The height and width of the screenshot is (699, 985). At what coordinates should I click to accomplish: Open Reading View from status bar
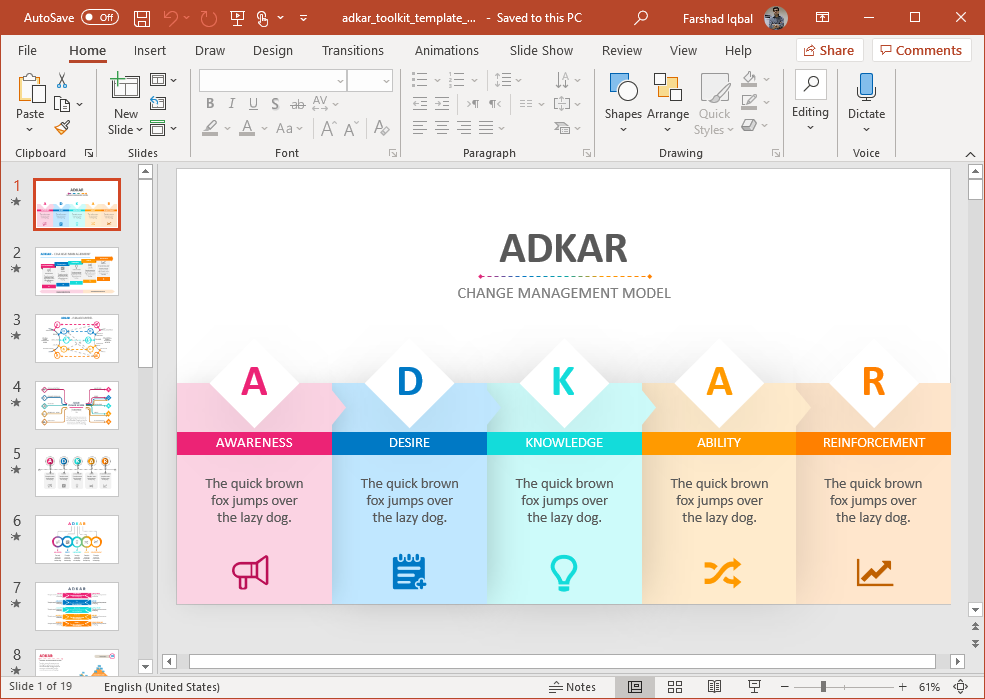pos(714,687)
